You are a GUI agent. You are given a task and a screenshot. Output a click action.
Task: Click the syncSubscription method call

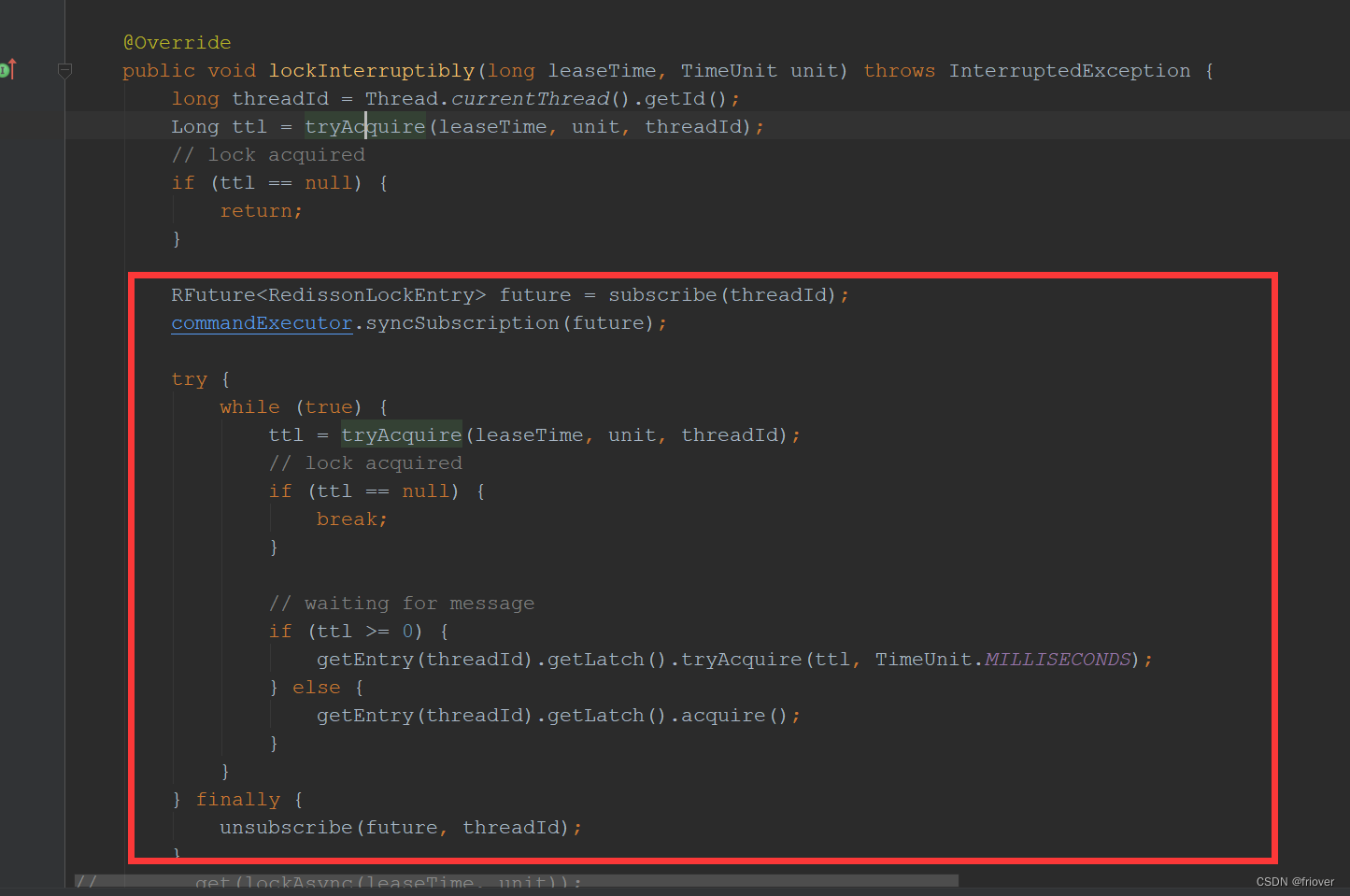pos(462,323)
